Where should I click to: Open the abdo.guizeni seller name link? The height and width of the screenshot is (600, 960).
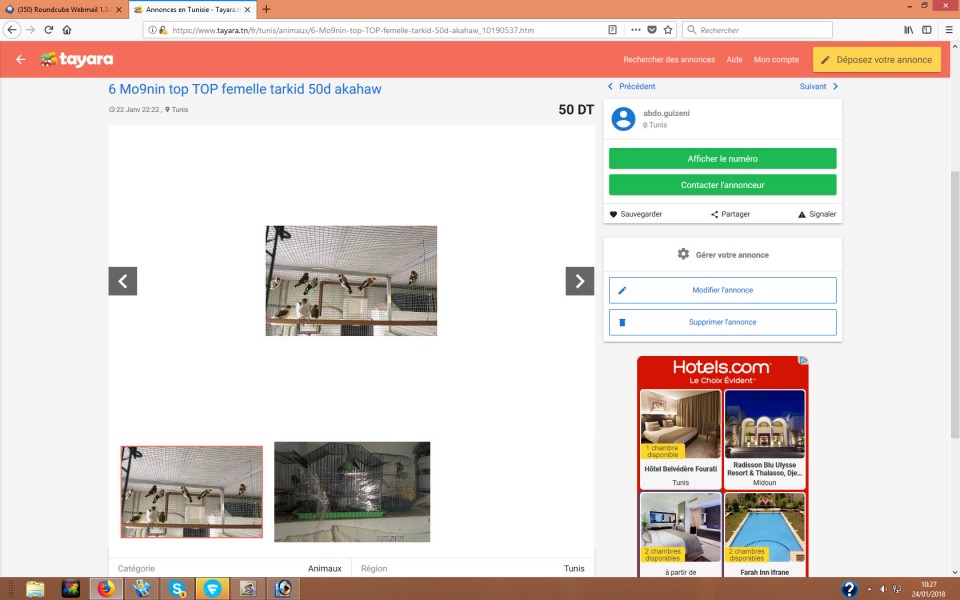coord(666,113)
